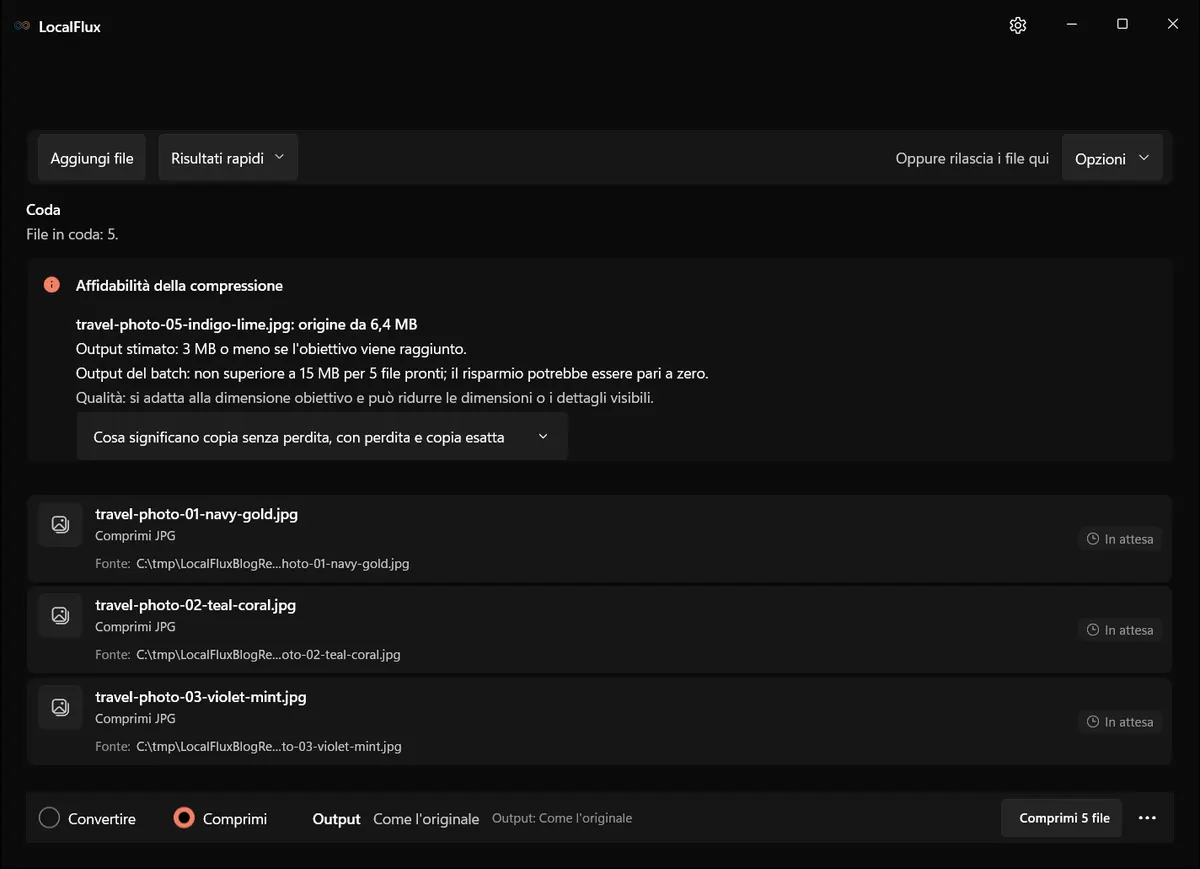Screen dimensions: 1200x869
Task: Open the Risultati rapidi dropdown
Action: [228, 158]
